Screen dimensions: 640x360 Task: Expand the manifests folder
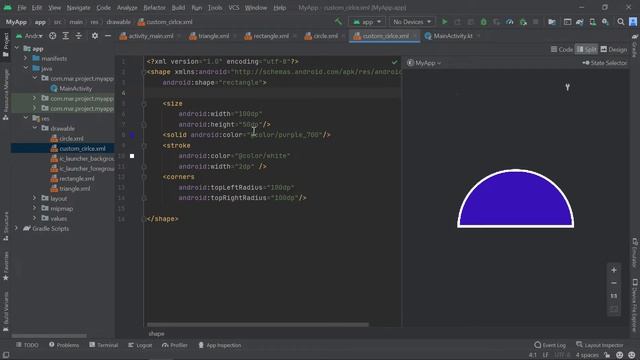26,58
